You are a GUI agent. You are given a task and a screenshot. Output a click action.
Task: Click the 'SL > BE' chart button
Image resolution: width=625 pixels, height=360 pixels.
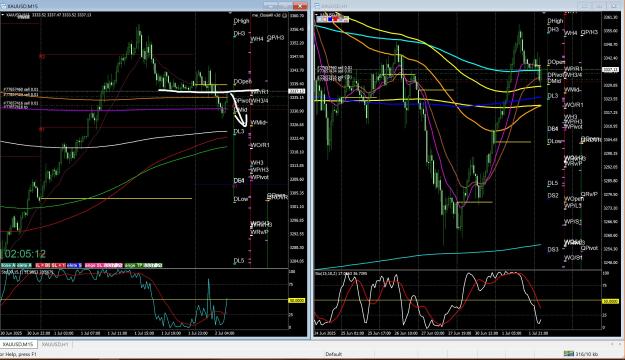[x=42, y=265]
